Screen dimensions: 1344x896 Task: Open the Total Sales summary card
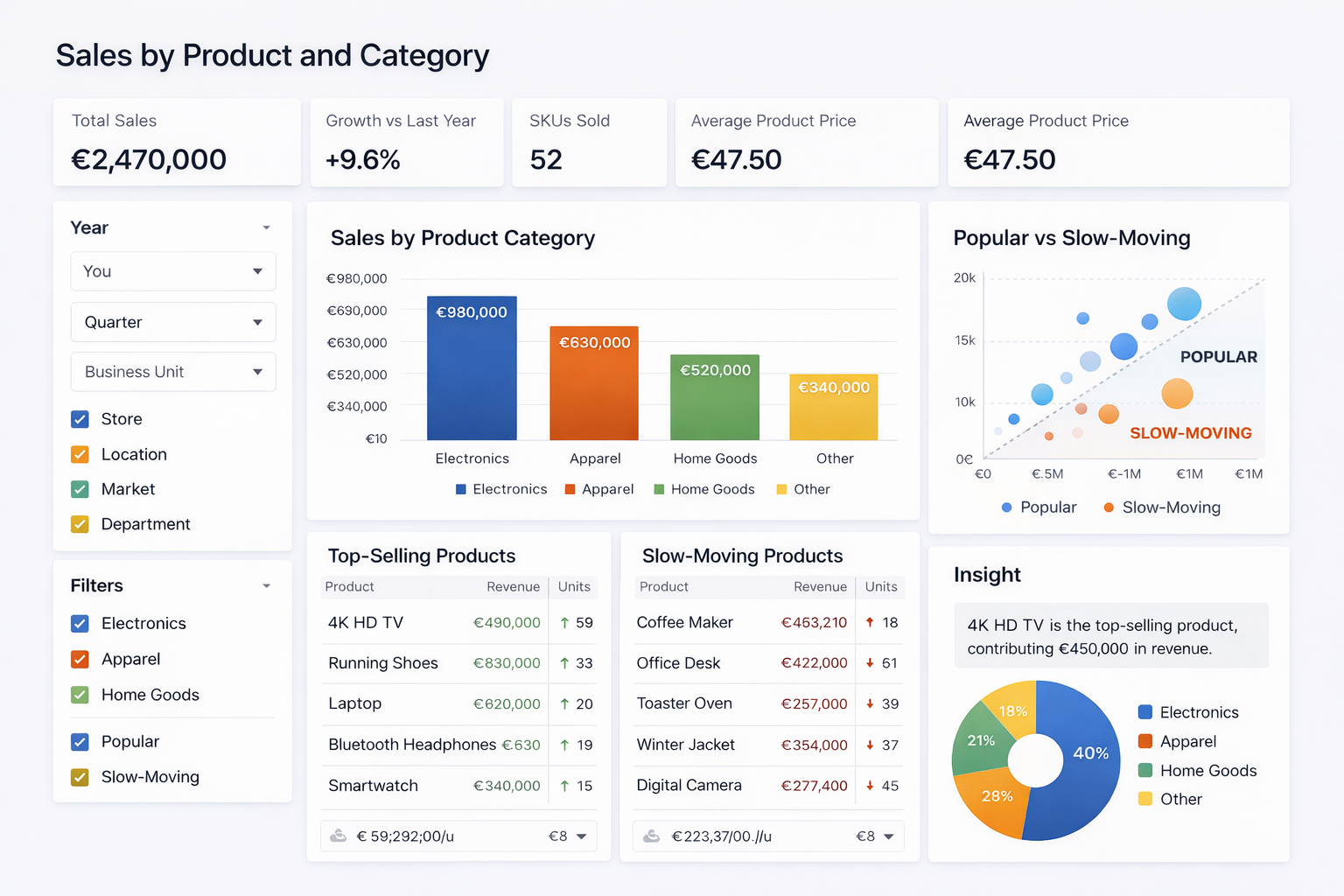(x=177, y=142)
